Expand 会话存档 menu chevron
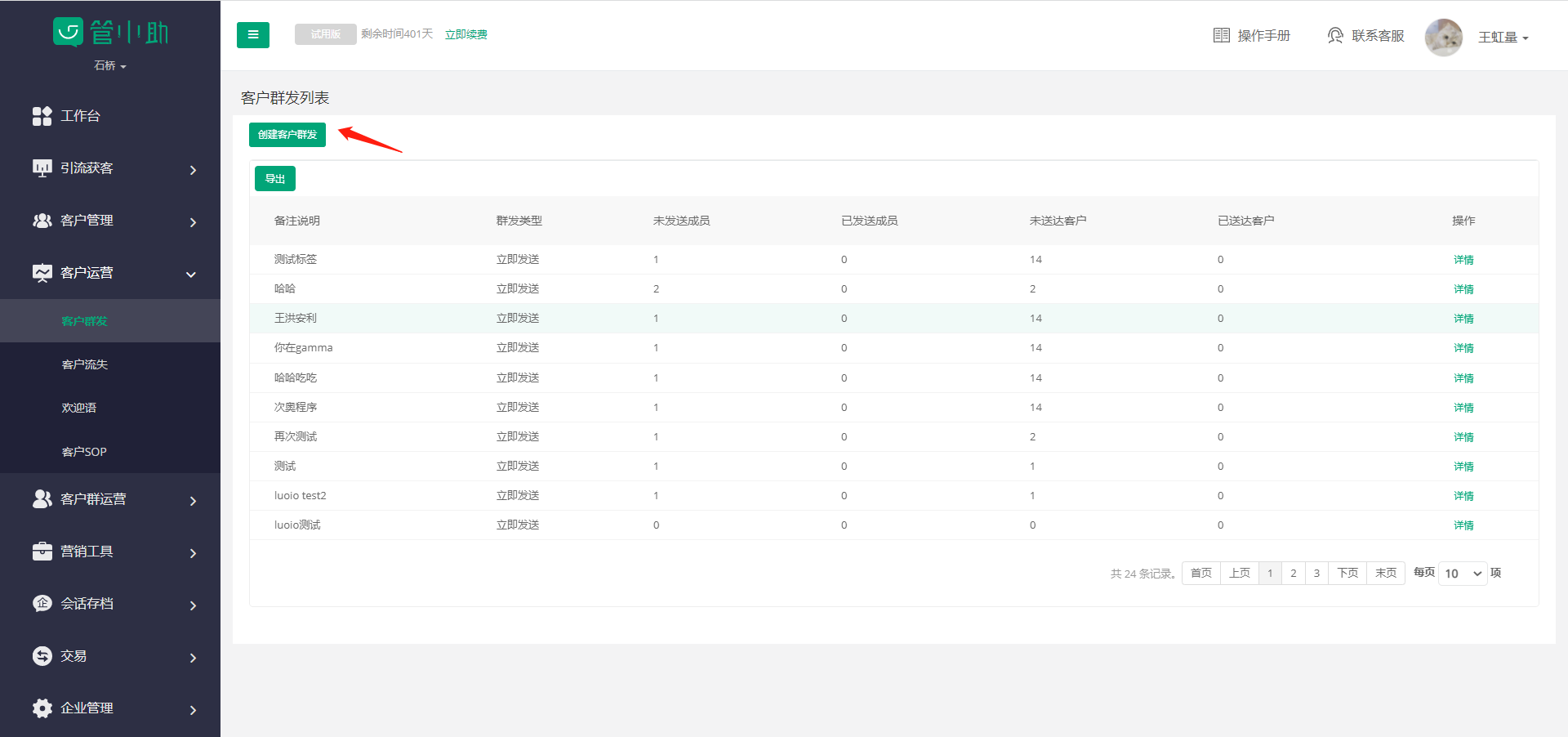Viewport: 1568px width, 737px height. coord(193,605)
